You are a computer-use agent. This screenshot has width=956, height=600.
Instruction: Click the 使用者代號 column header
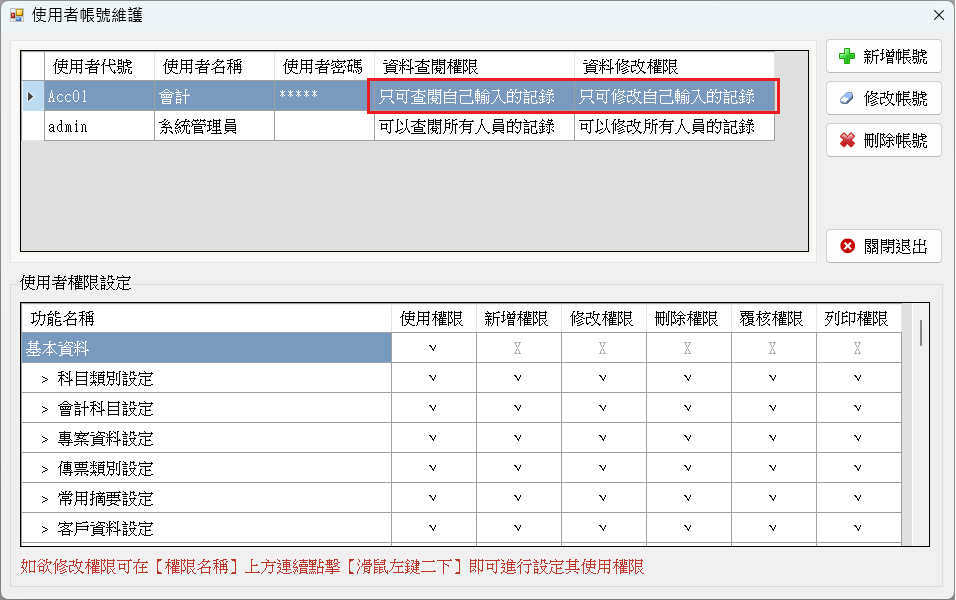(99, 66)
